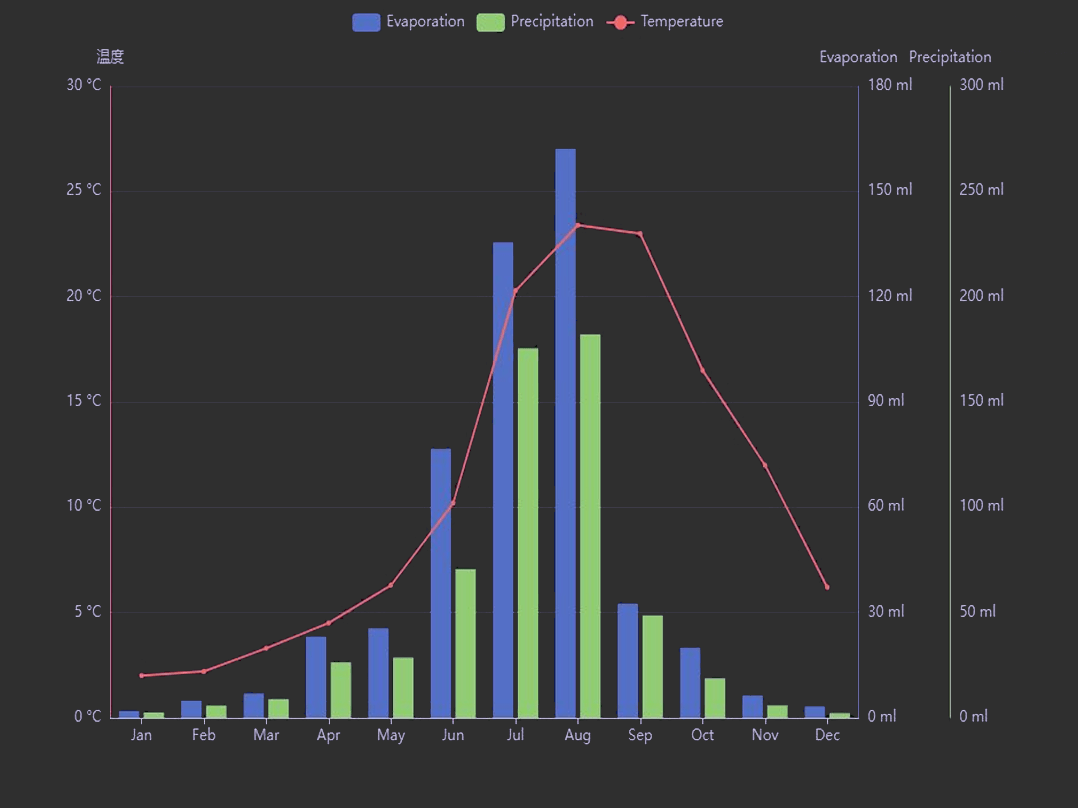Click the blue June evaporation bar
Viewport: 1078px width, 808px height.
pos(441,583)
